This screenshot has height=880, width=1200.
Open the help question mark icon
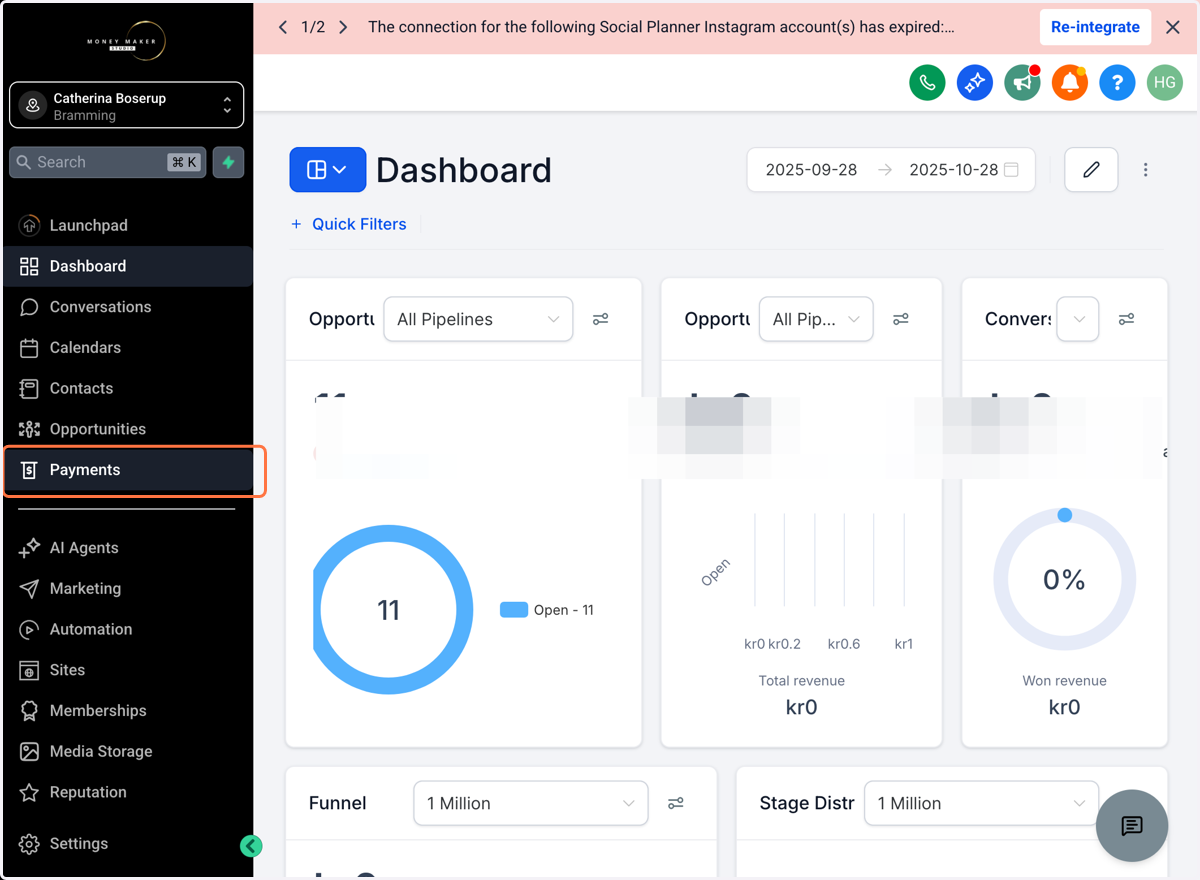1117,82
